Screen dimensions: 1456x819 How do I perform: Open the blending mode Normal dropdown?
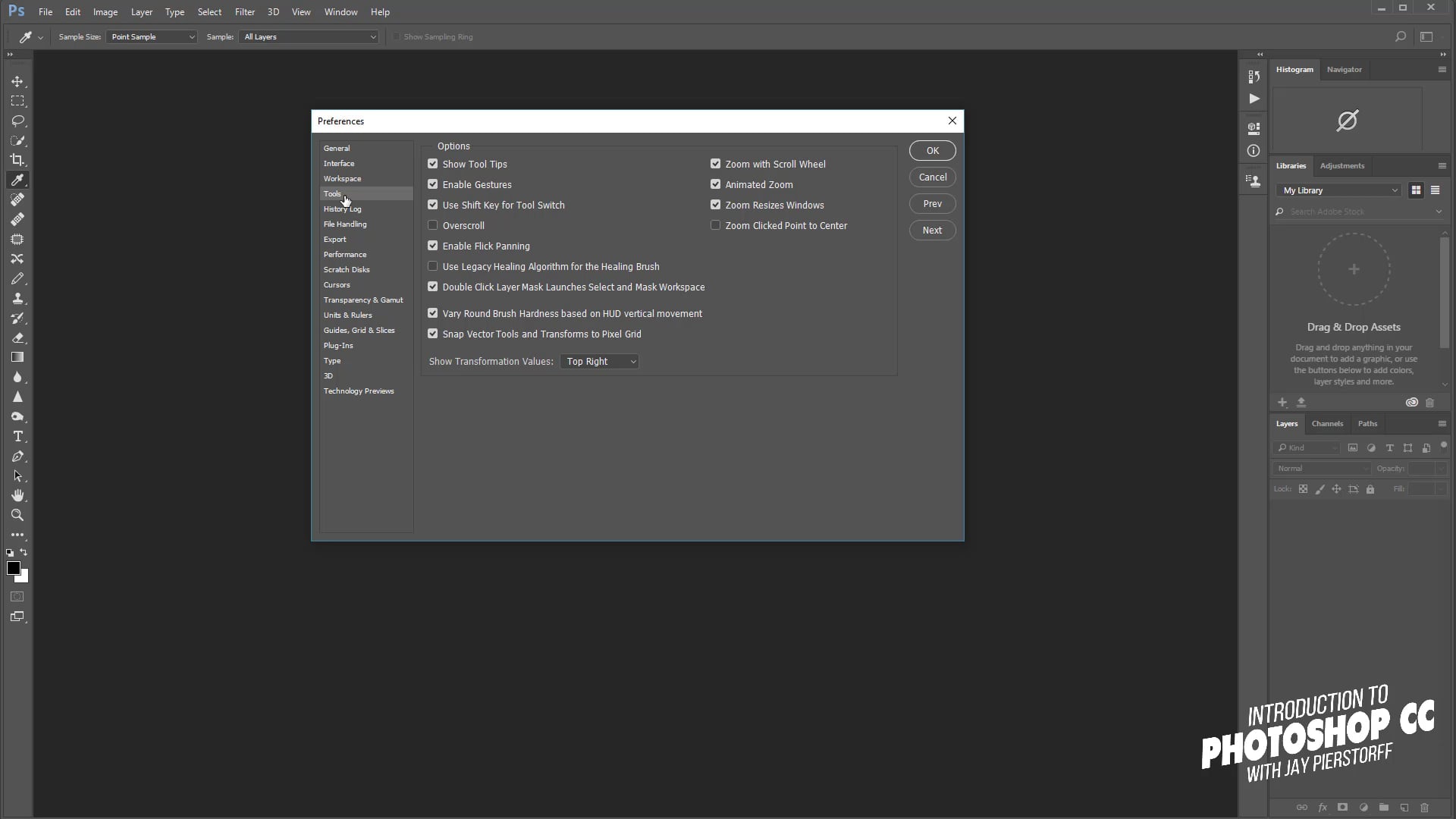[1319, 468]
